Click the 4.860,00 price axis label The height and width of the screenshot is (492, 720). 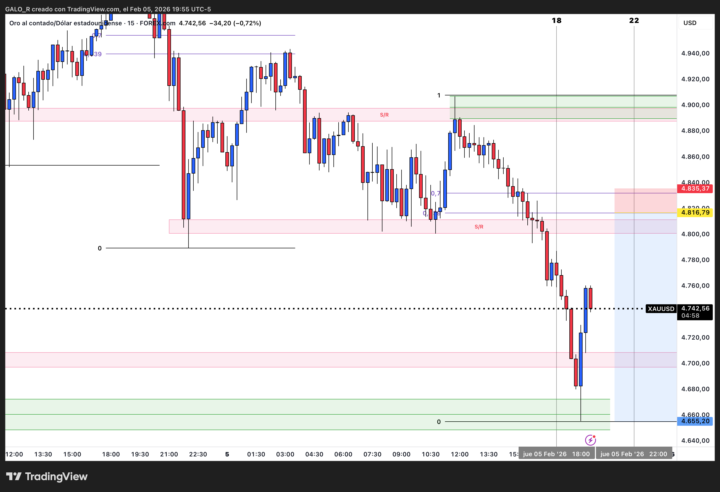695,156
